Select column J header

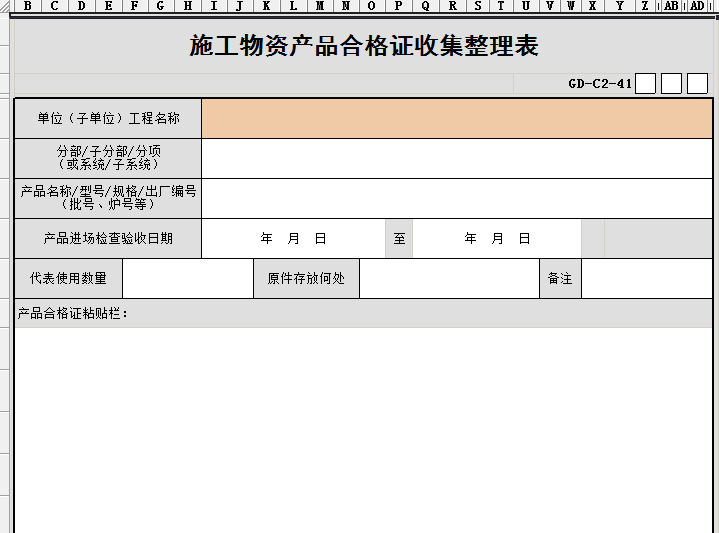click(240, 6)
